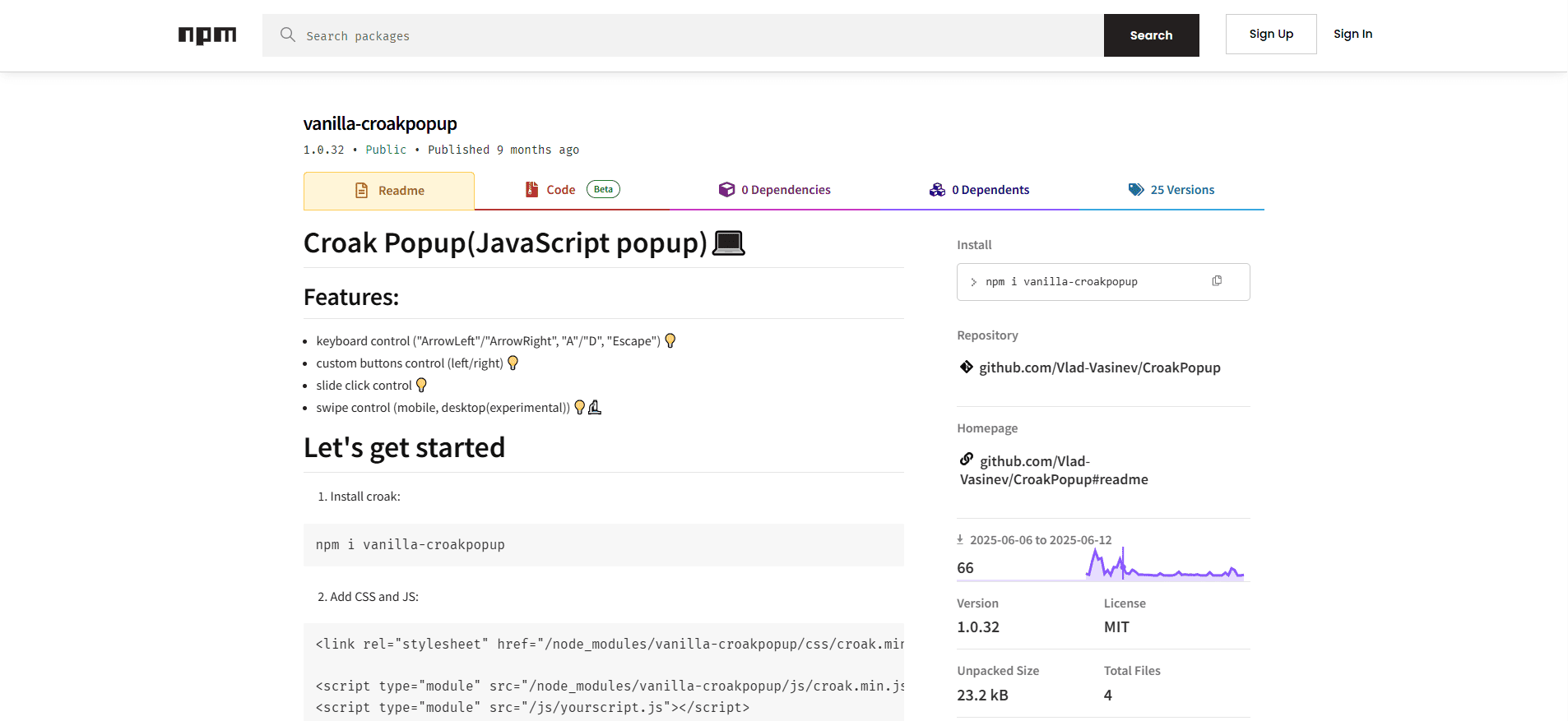Viewport: 1568px width, 721px height.
Task: Click the Sign Up button
Action: click(1270, 35)
